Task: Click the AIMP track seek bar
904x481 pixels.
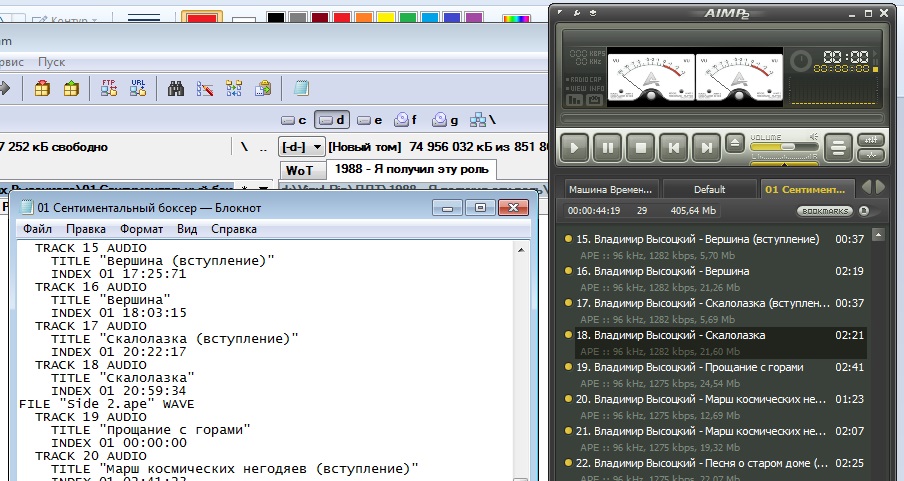Action: tap(722, 118)
